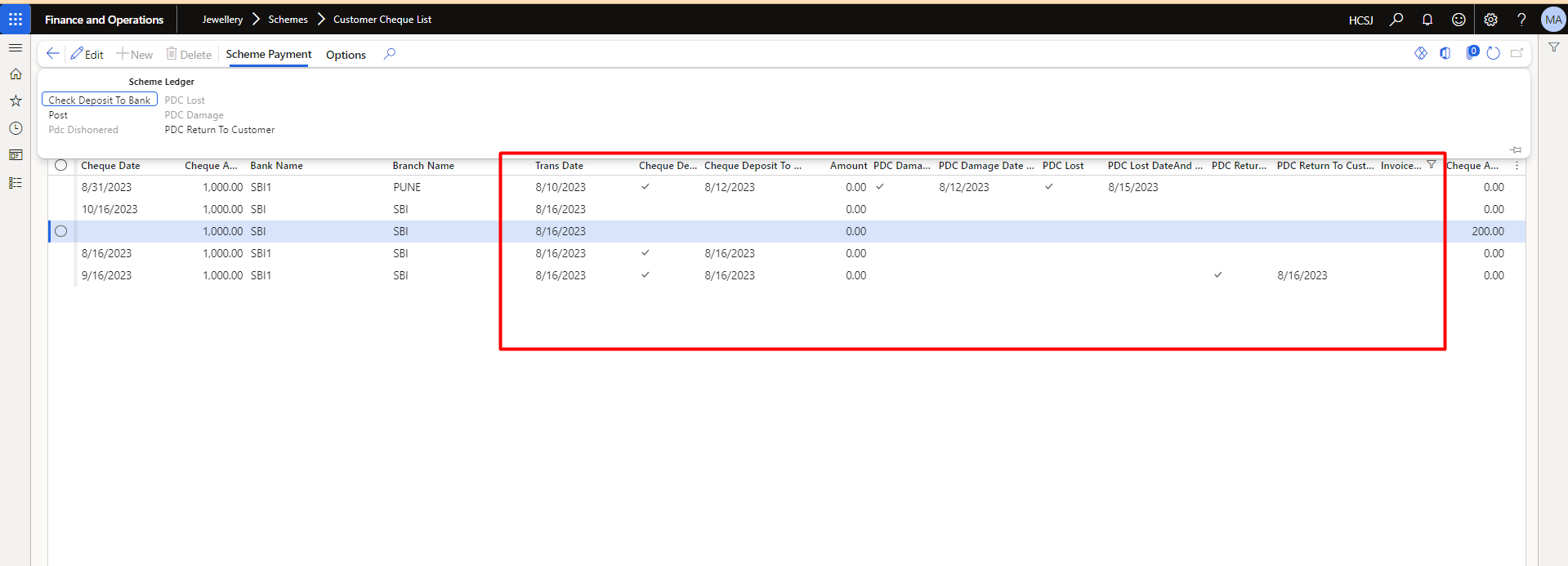The height and width of the screenshot is (566, 1568).
Task: Switch company via HCSJ
Action: (x=1361, y=20)
